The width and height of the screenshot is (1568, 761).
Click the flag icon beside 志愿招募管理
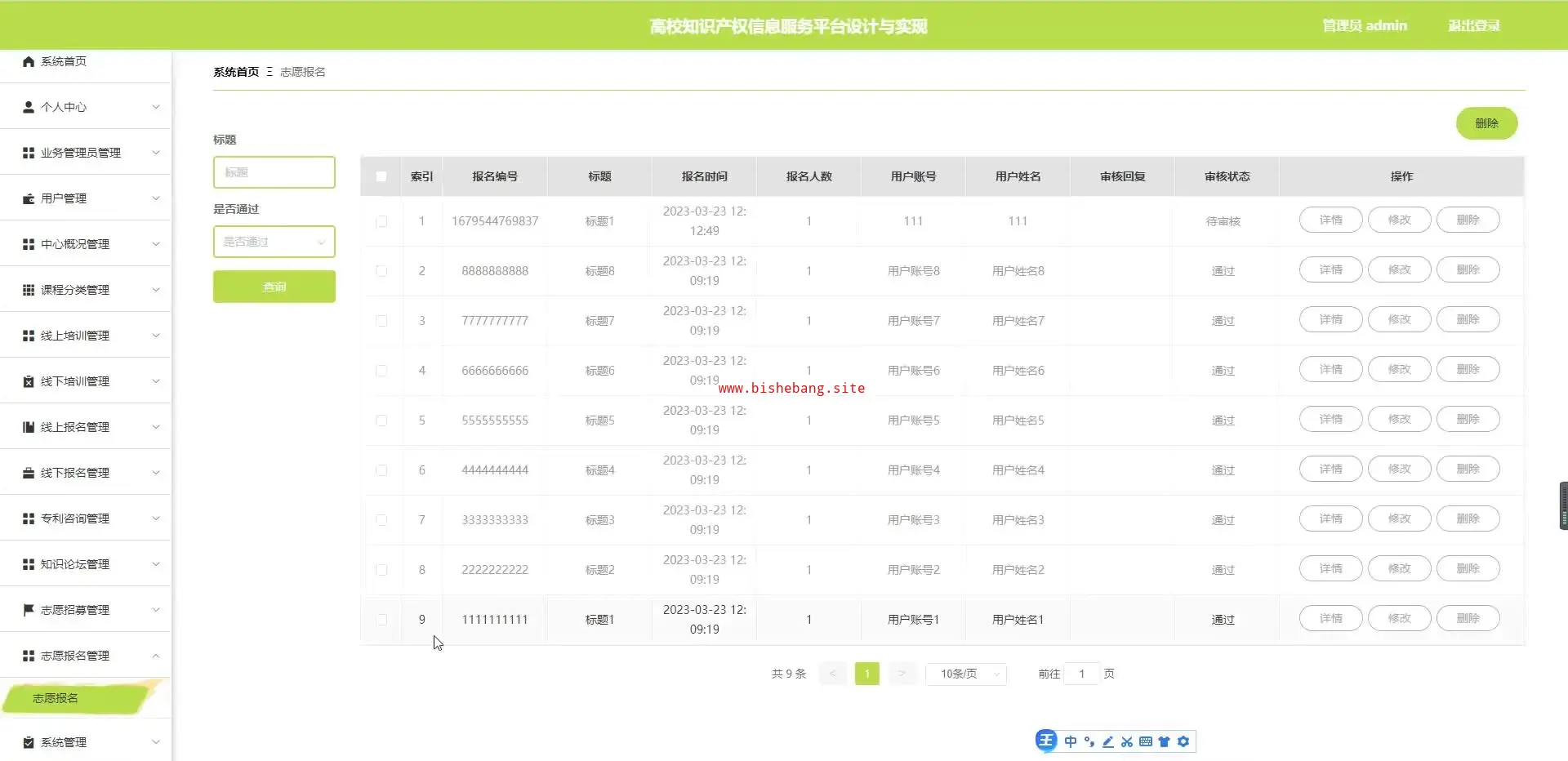(x=29, y=610)
